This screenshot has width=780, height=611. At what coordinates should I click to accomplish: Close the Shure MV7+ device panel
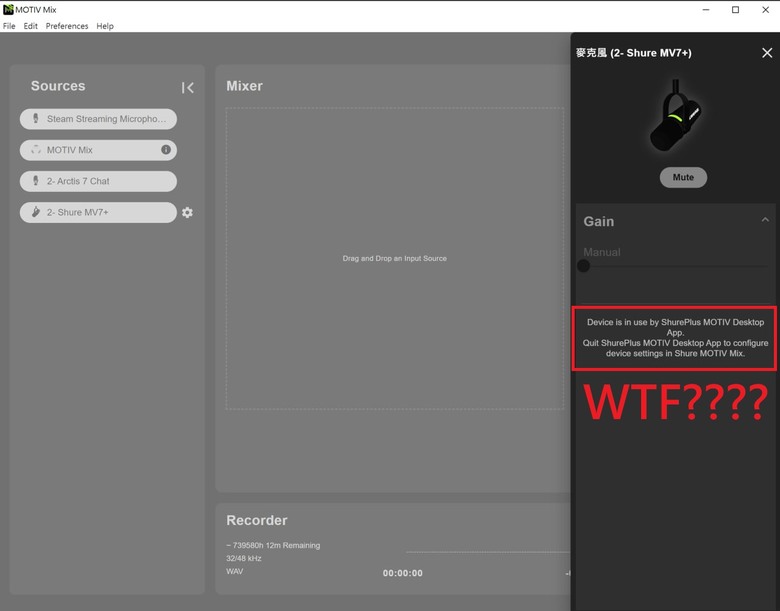coord(767,53)
